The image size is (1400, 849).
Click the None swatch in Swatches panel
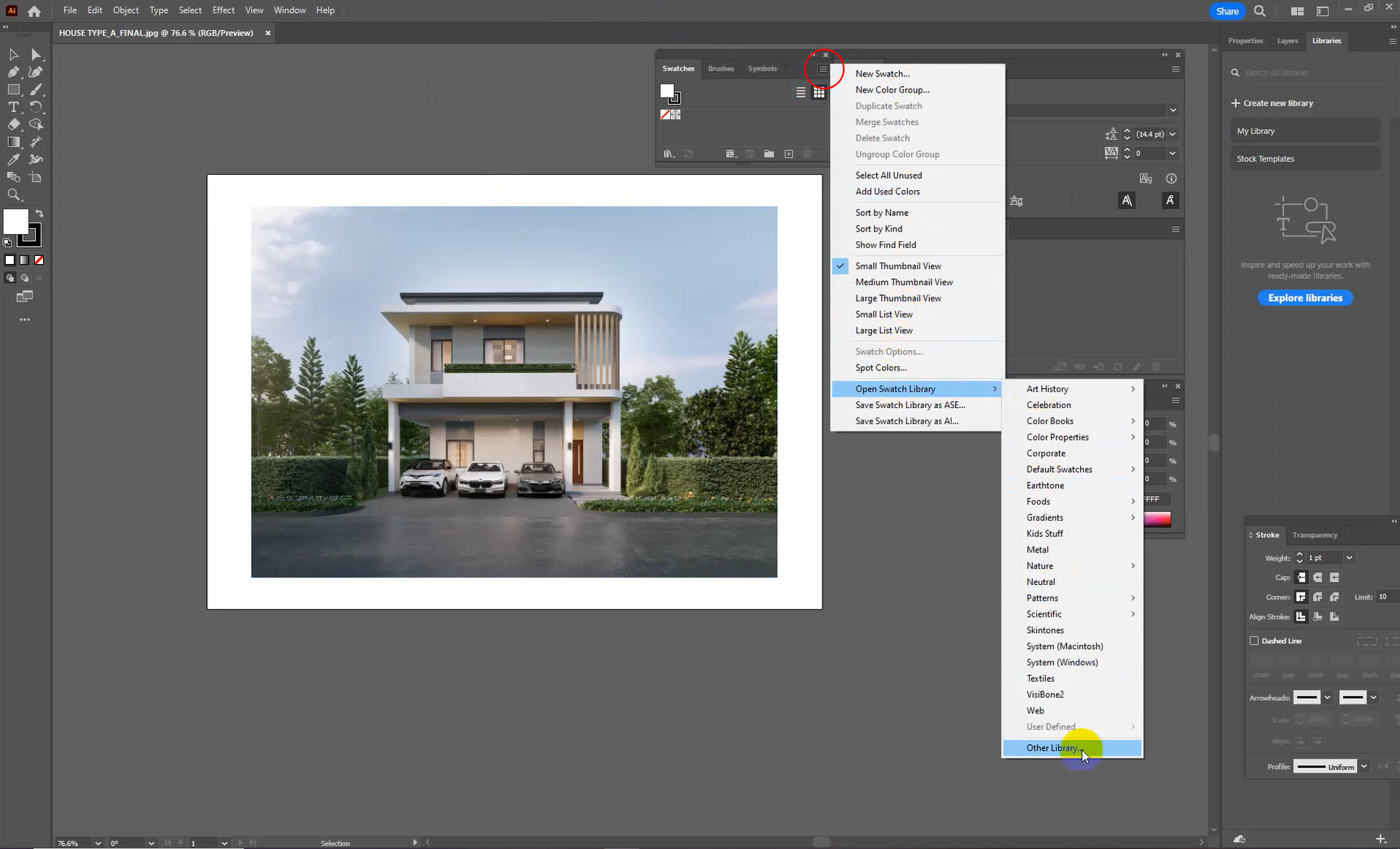[x=665, y=115]
